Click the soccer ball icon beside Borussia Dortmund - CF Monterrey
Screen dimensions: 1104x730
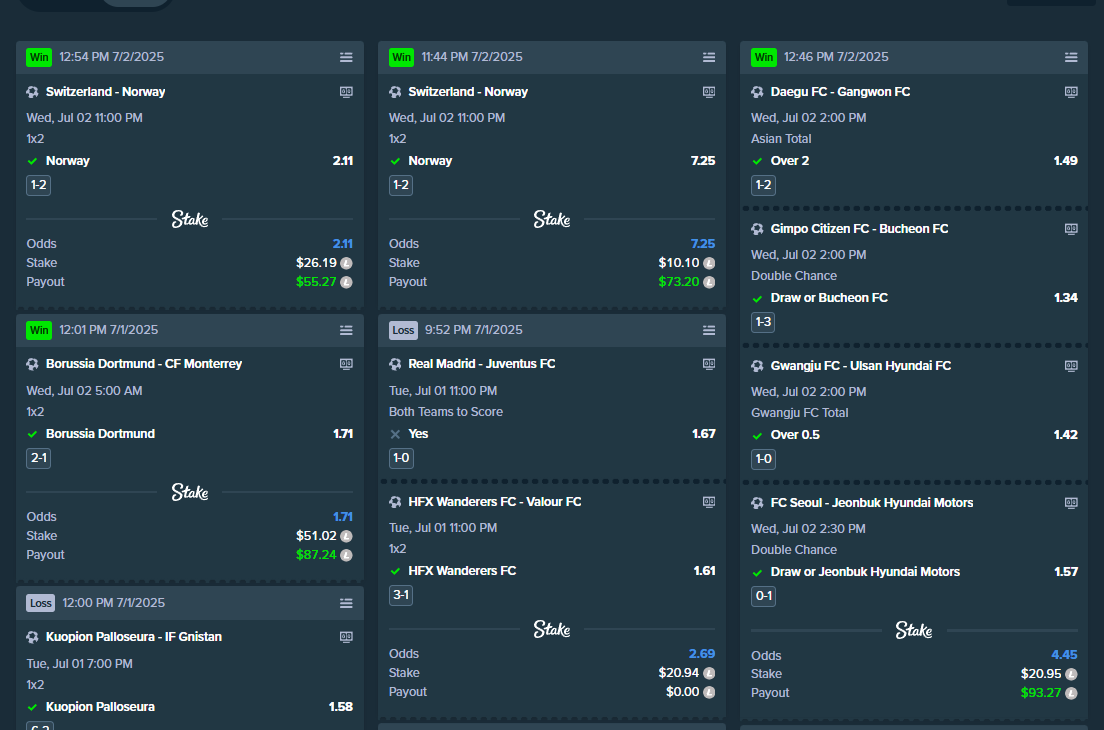click(32, 364)
